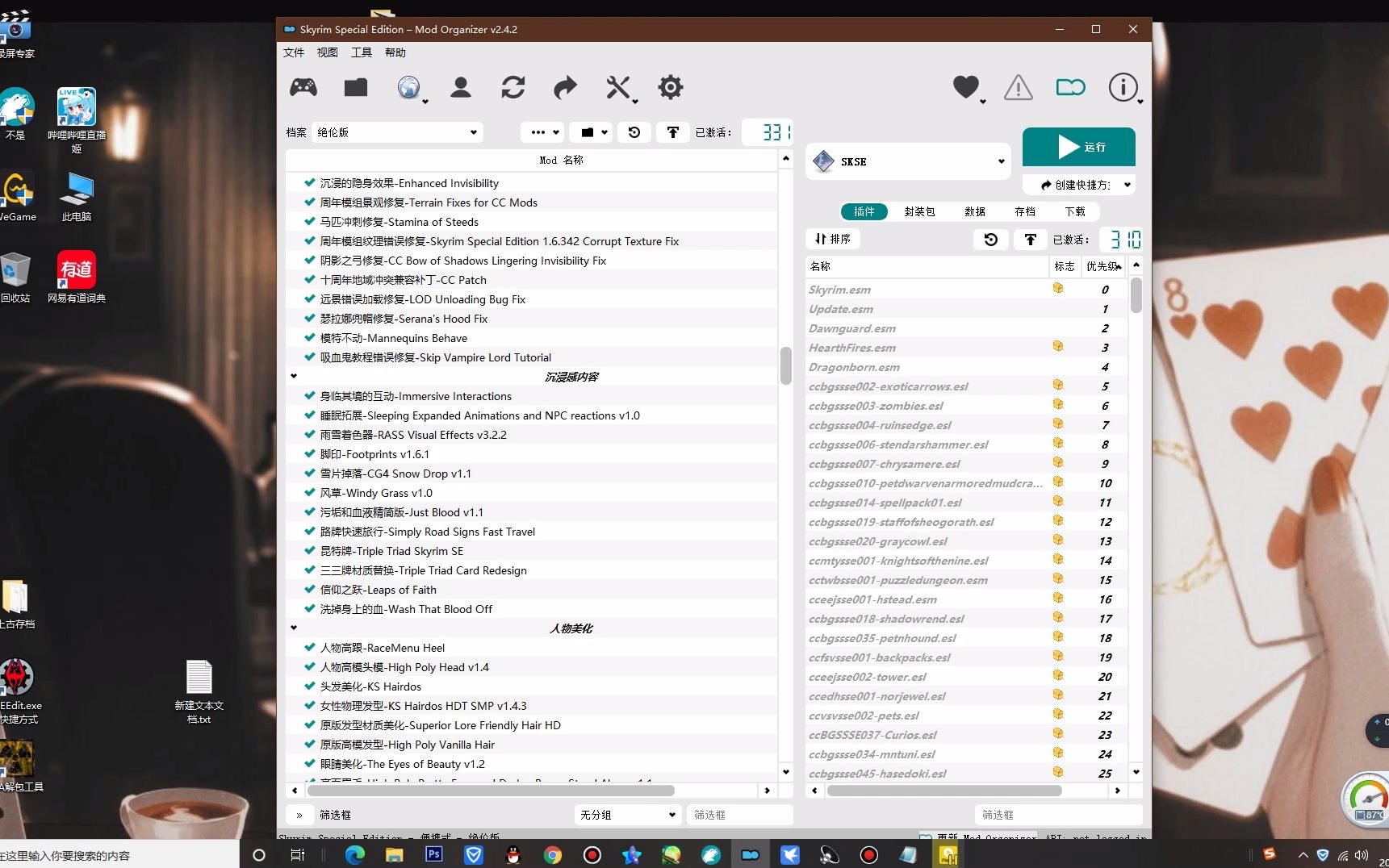Image resolution: width=1389 pixels, height=868 pixels.
Task: Open the profiles person icon
Action: 461,87
